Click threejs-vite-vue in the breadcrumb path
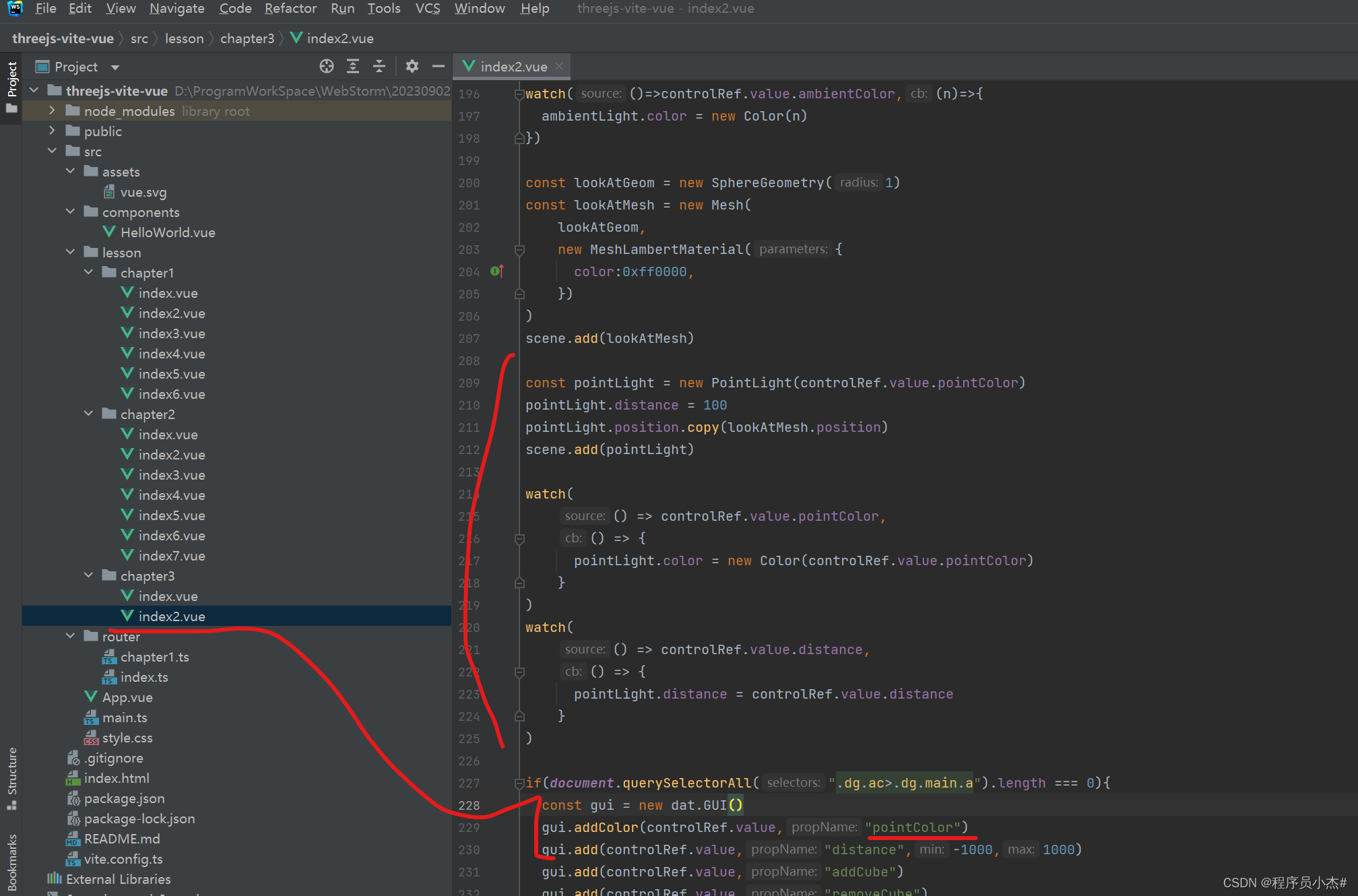This screenshot has height=896, width=1358. click(x=63, y=38)
